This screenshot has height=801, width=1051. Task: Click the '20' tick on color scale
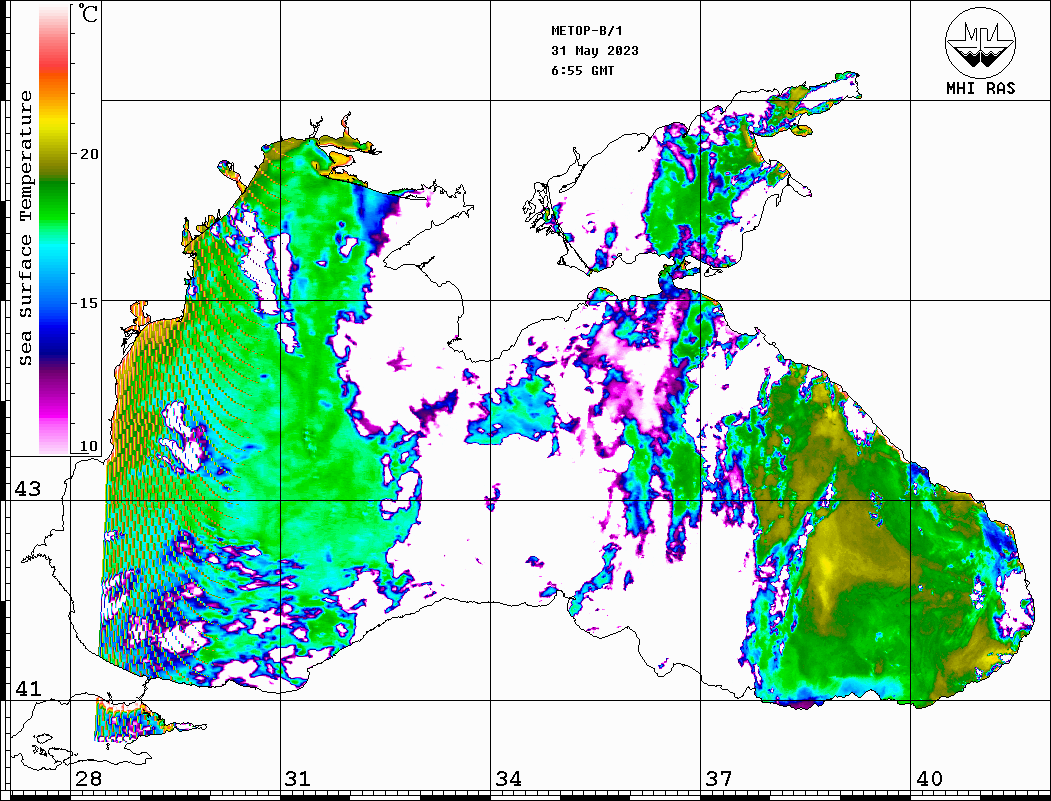[88, 154]
